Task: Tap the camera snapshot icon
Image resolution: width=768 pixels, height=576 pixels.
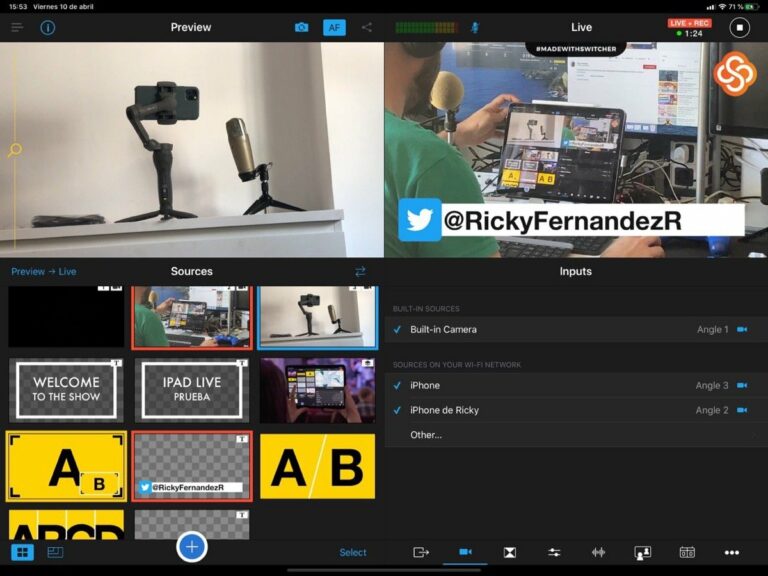Action: coord(302,27)
